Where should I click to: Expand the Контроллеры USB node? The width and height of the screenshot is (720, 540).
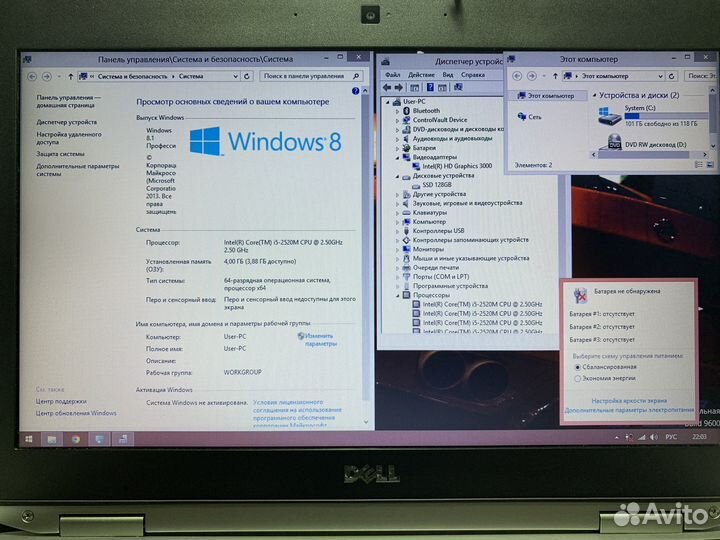pyautogui.click(x=397, y=231)
